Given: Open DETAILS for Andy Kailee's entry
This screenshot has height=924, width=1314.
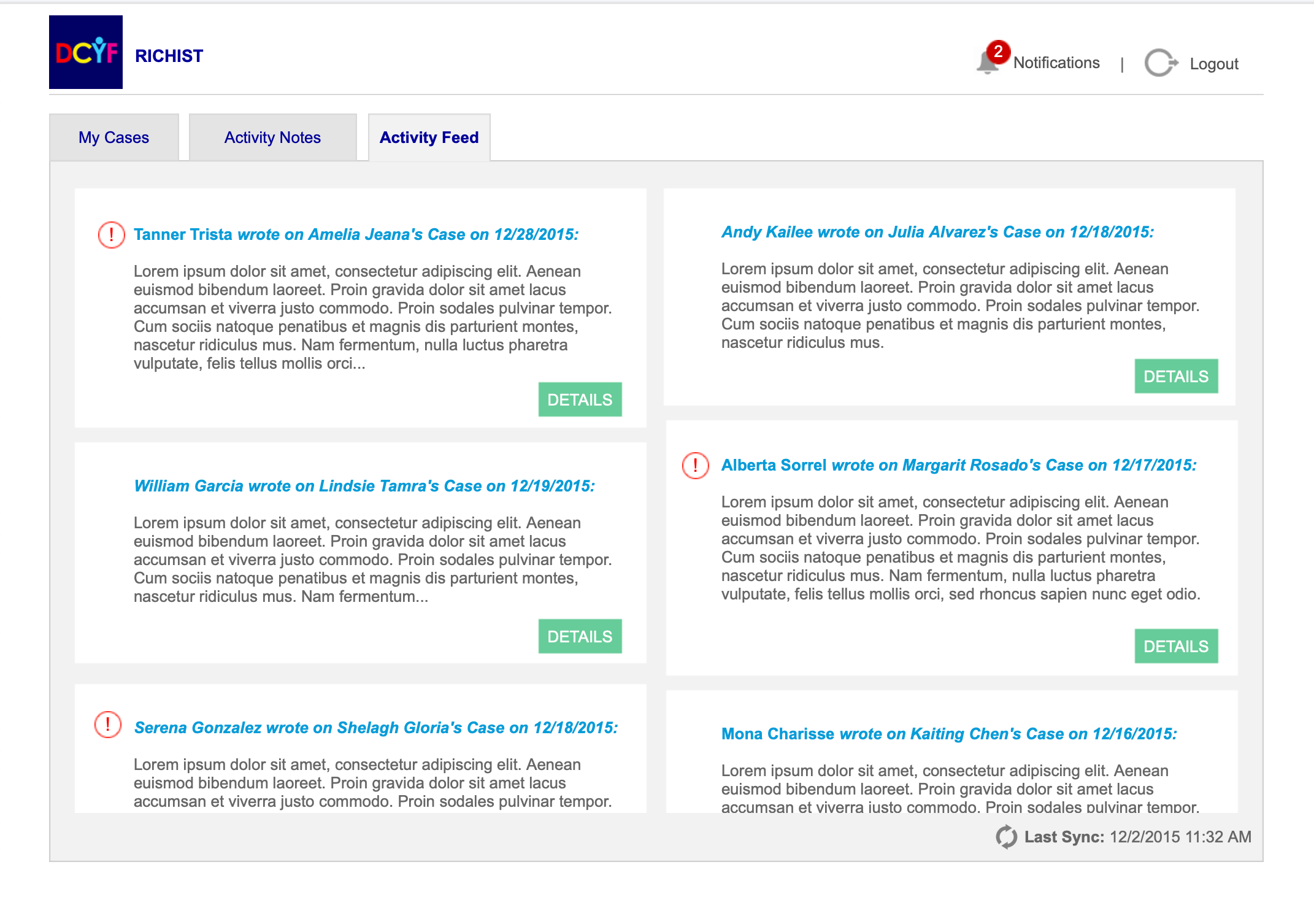Looking at the screenshot, I should tap(1176, 375).
